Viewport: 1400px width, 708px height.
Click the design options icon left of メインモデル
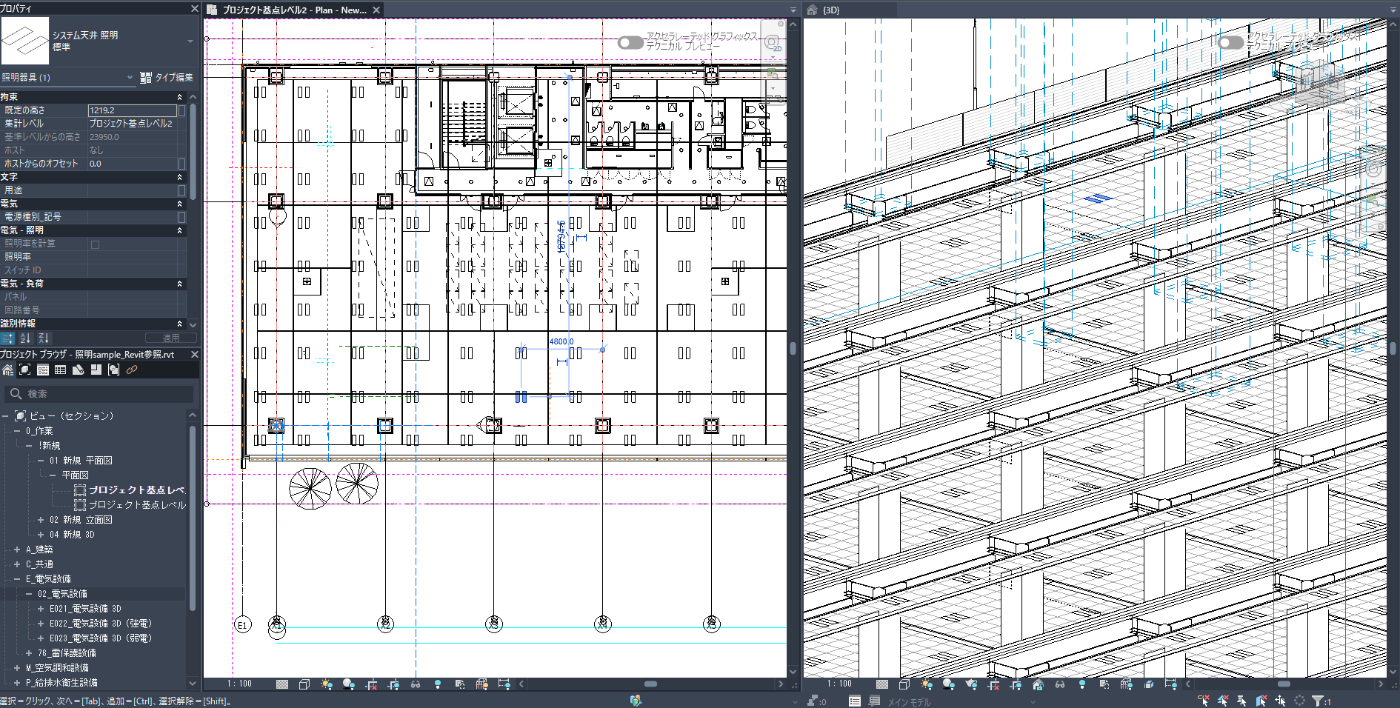854,701
